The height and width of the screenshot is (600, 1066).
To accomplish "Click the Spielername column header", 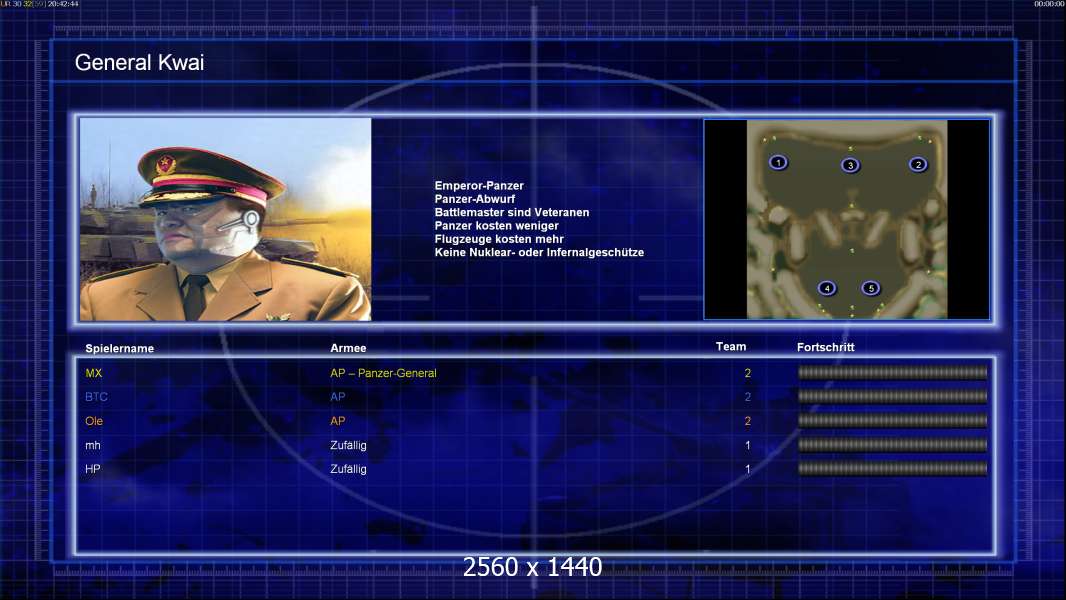I will click(120, 349).
